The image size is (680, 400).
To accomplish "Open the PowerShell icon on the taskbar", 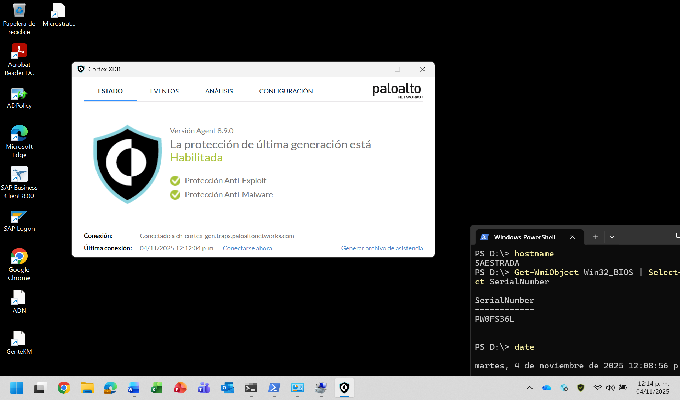I will [274, 388].
